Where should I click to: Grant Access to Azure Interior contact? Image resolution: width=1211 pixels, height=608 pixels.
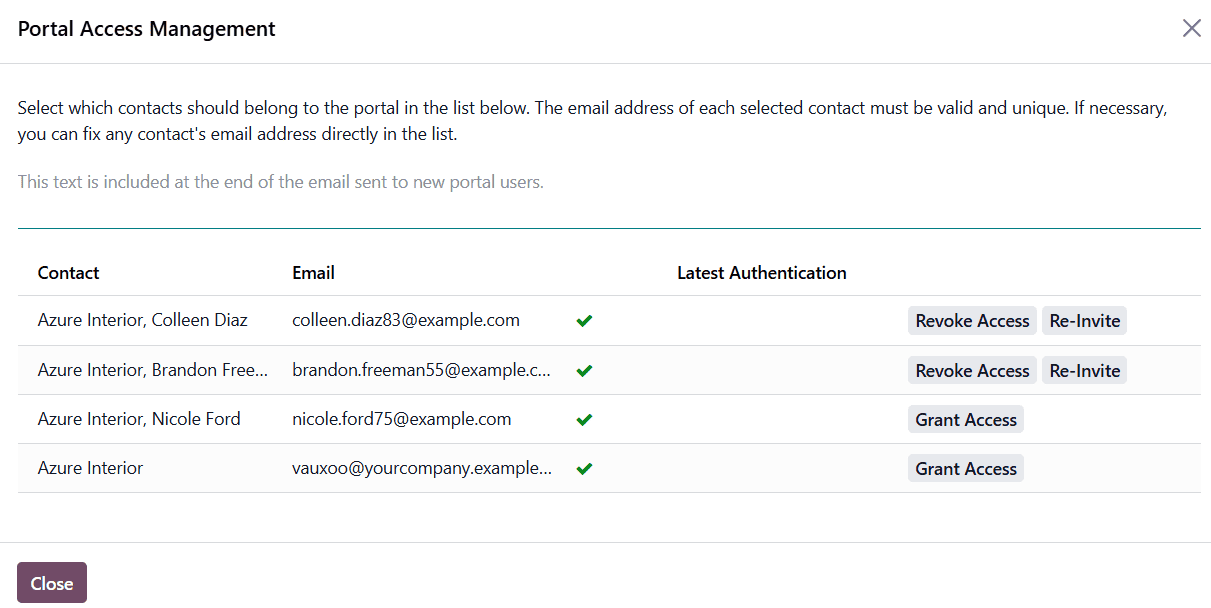coord(966,469)
